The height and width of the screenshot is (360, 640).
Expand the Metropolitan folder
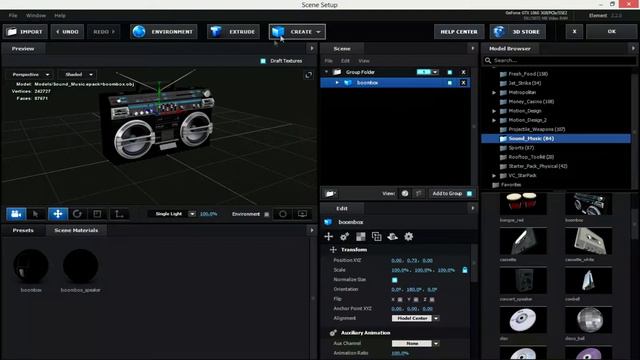[x=494, y=93]
